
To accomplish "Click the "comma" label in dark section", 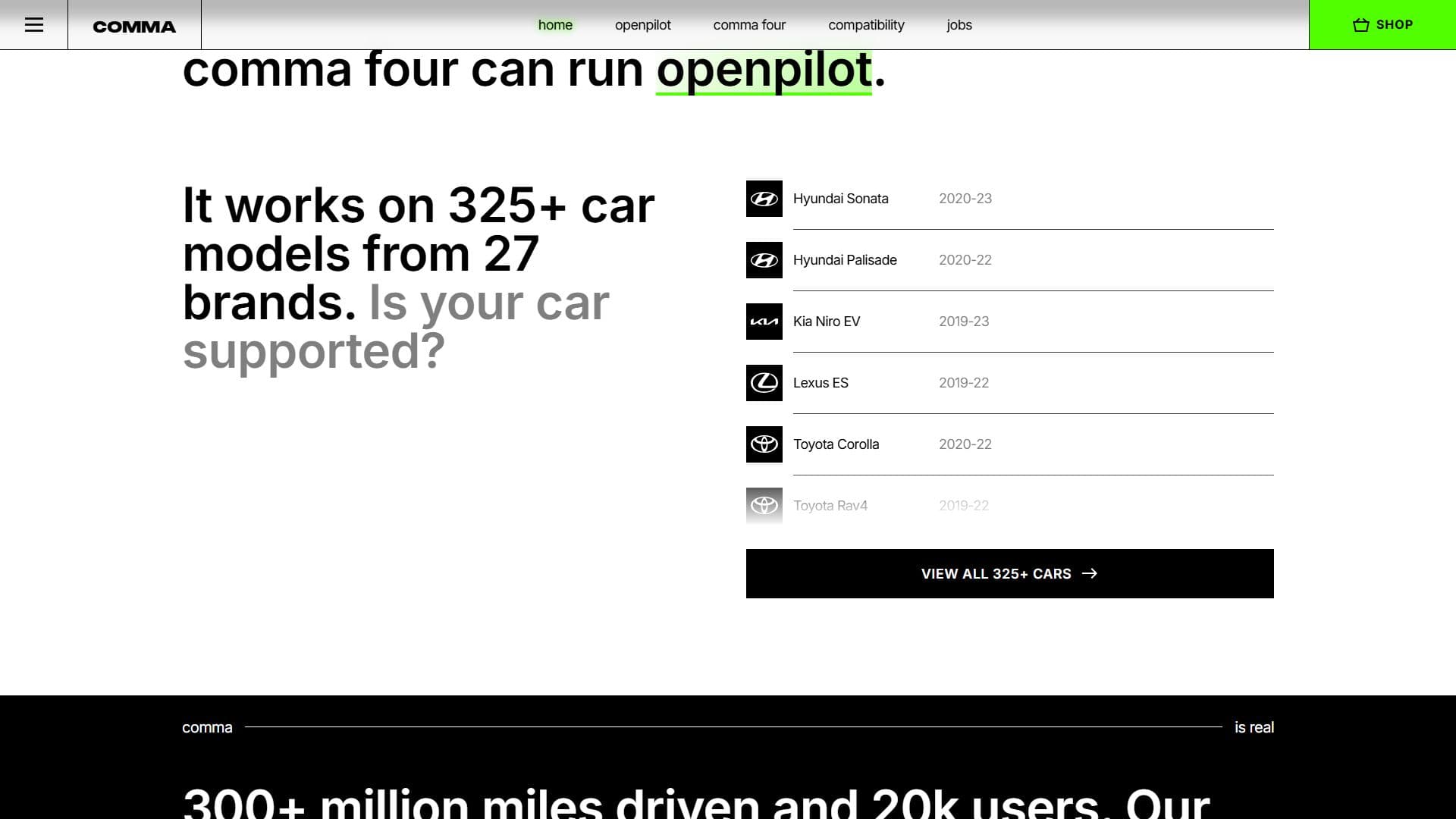I will click(x=207, y=727).
